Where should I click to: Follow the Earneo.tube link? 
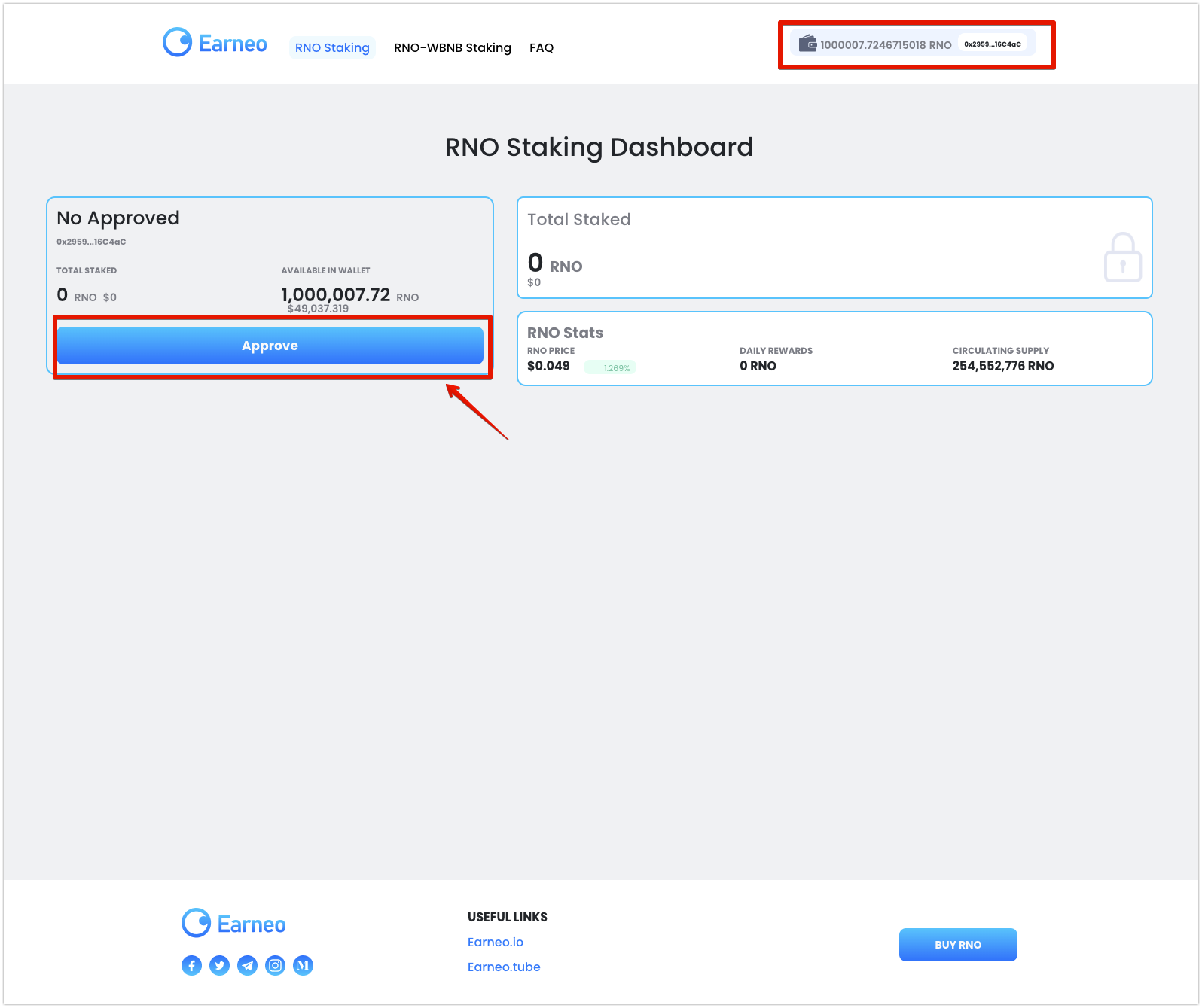(x=504, y=967)
